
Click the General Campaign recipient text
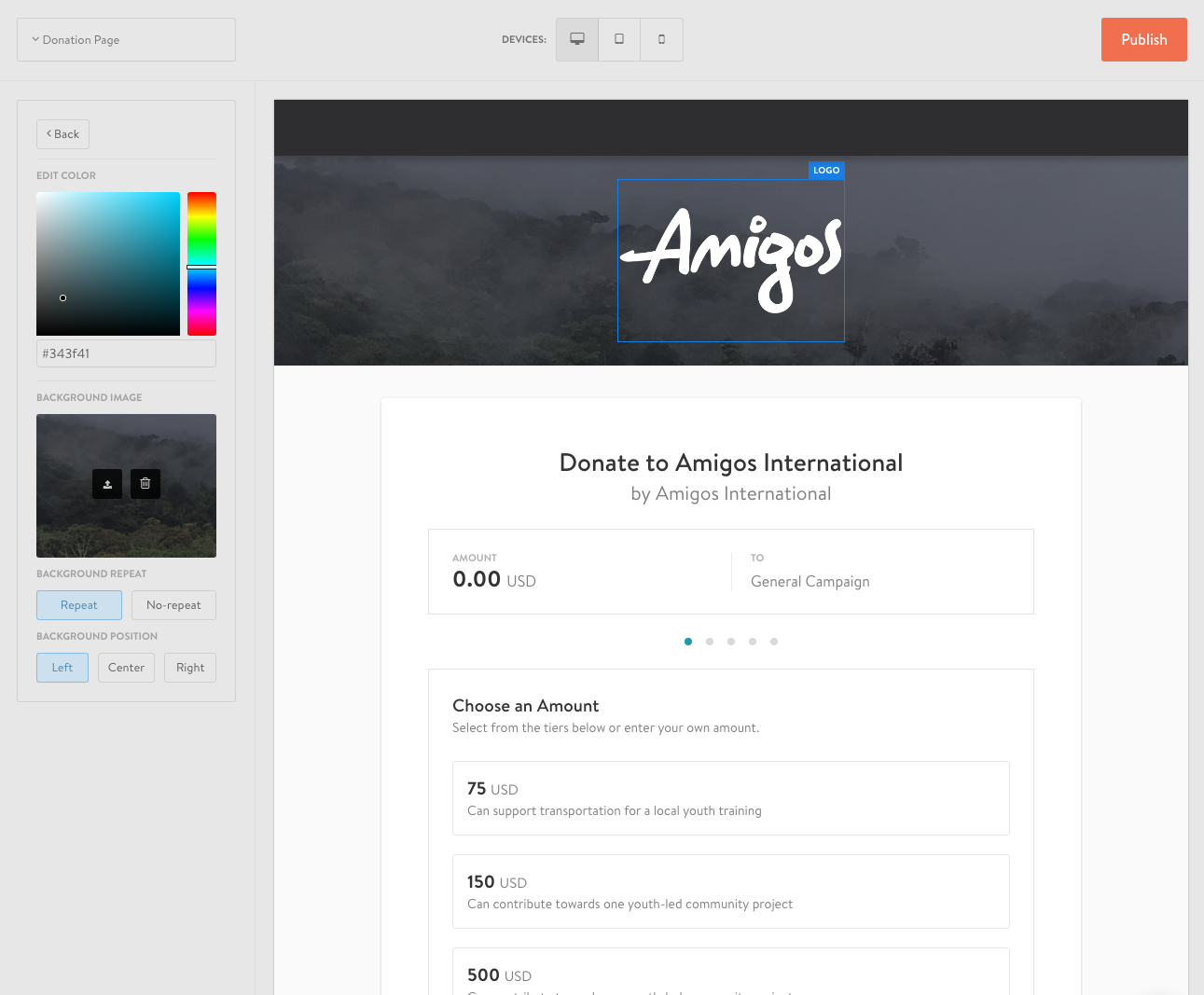(810, 582)
